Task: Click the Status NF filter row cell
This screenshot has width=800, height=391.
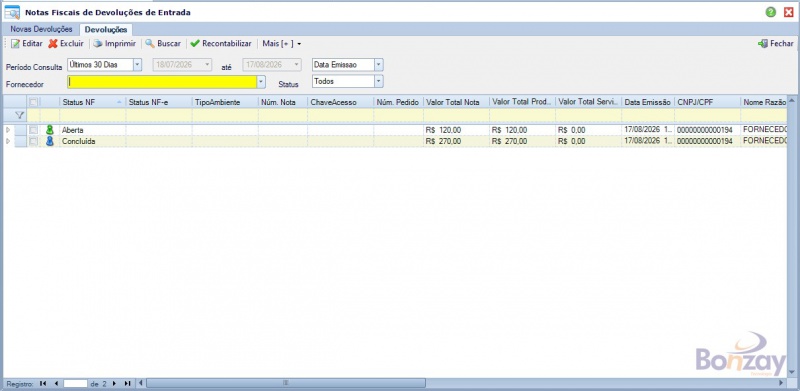Action: point(92,115)
